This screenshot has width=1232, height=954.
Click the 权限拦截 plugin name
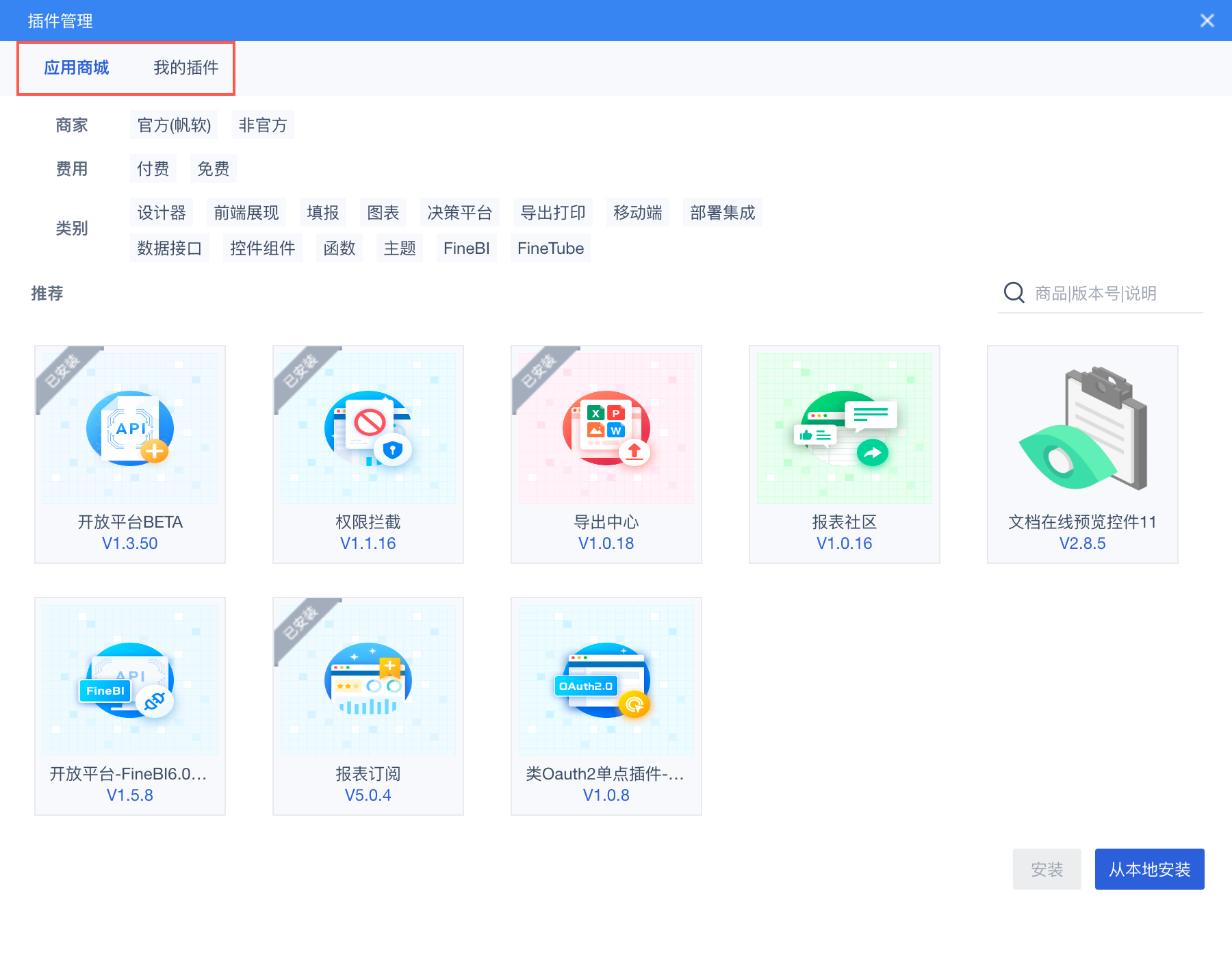(x=368, y=522)
